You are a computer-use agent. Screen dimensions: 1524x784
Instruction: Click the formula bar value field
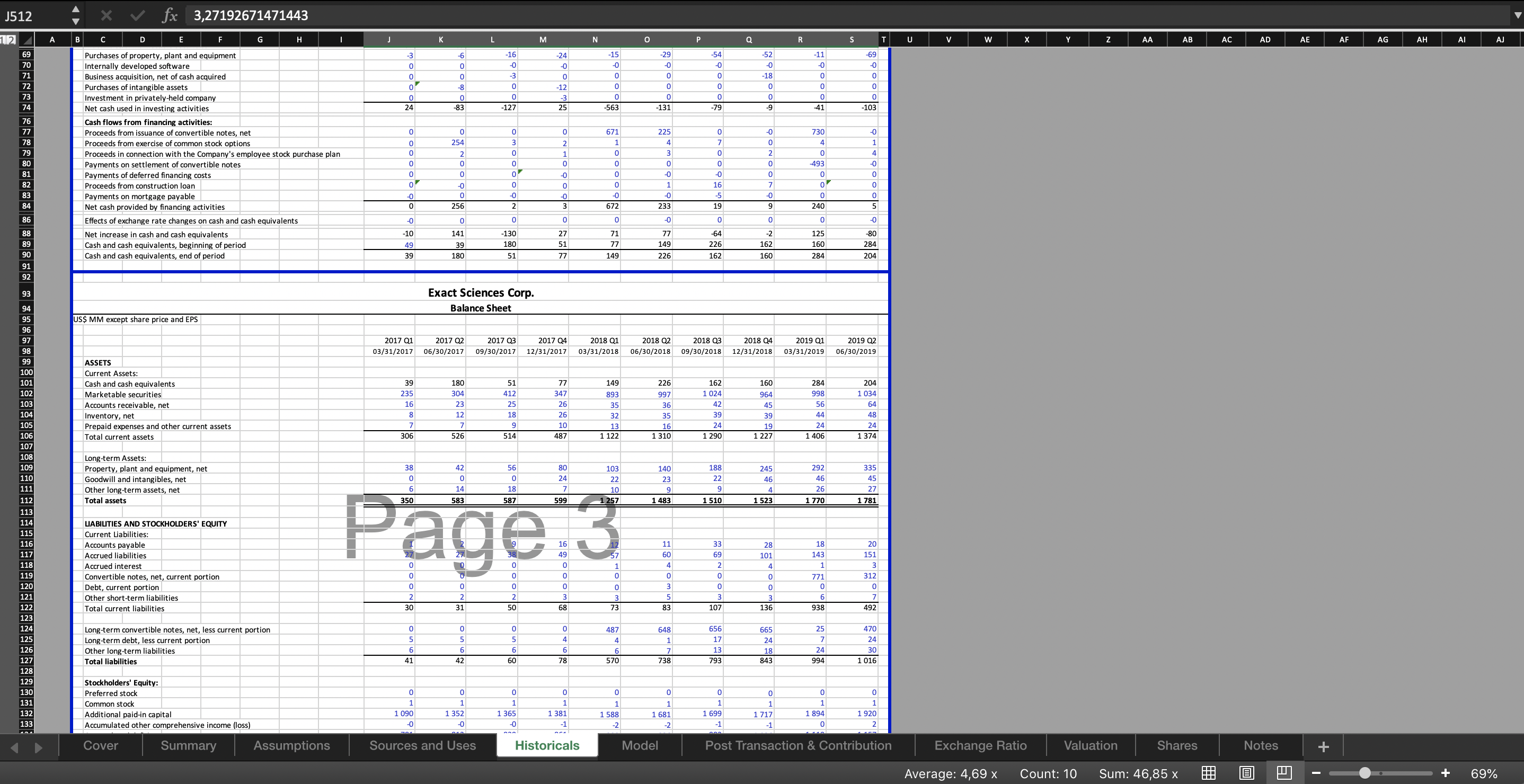[846, 15]
